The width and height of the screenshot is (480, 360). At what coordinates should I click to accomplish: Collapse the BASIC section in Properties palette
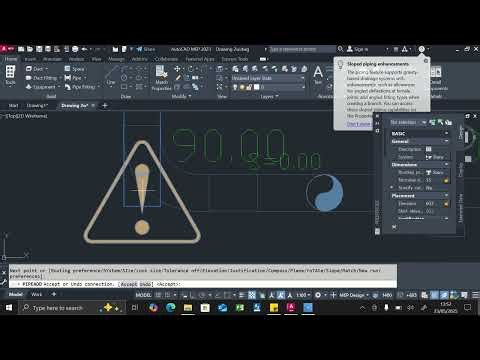446,133
